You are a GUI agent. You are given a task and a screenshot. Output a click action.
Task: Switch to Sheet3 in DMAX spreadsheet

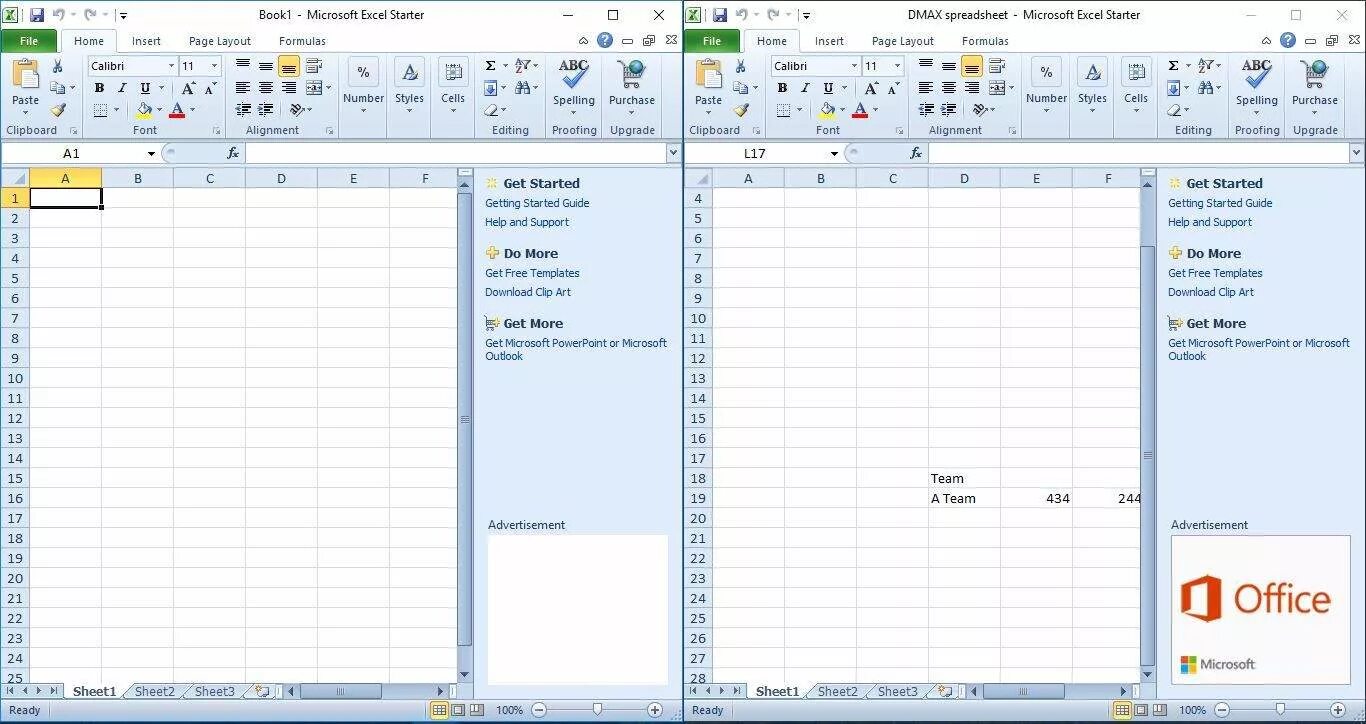point(897,691)
